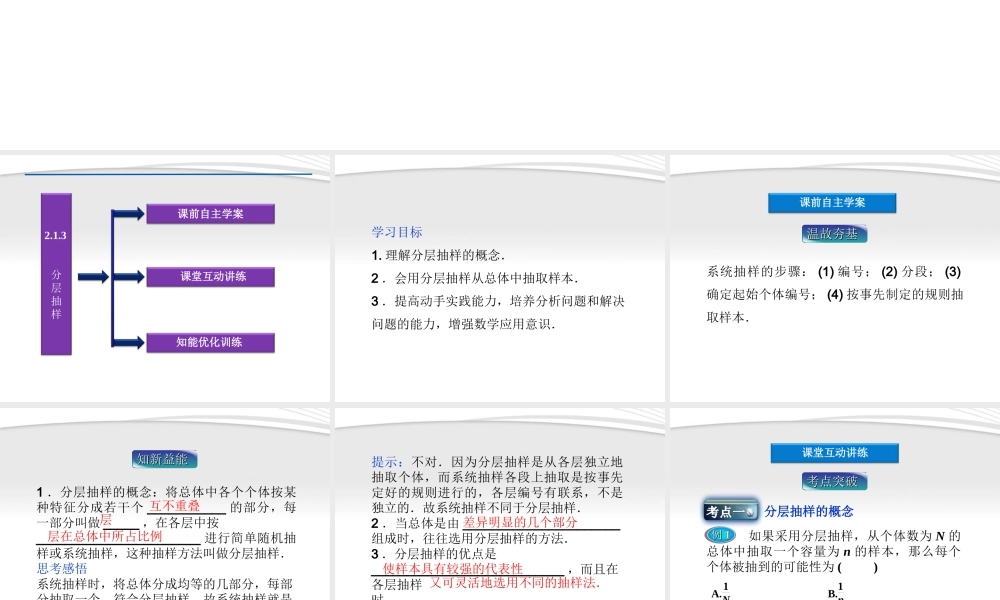Click the blue 课堂互动讲练 banner
The width and height of the screenshot is (1000, 600).
(x=835, y=453)
